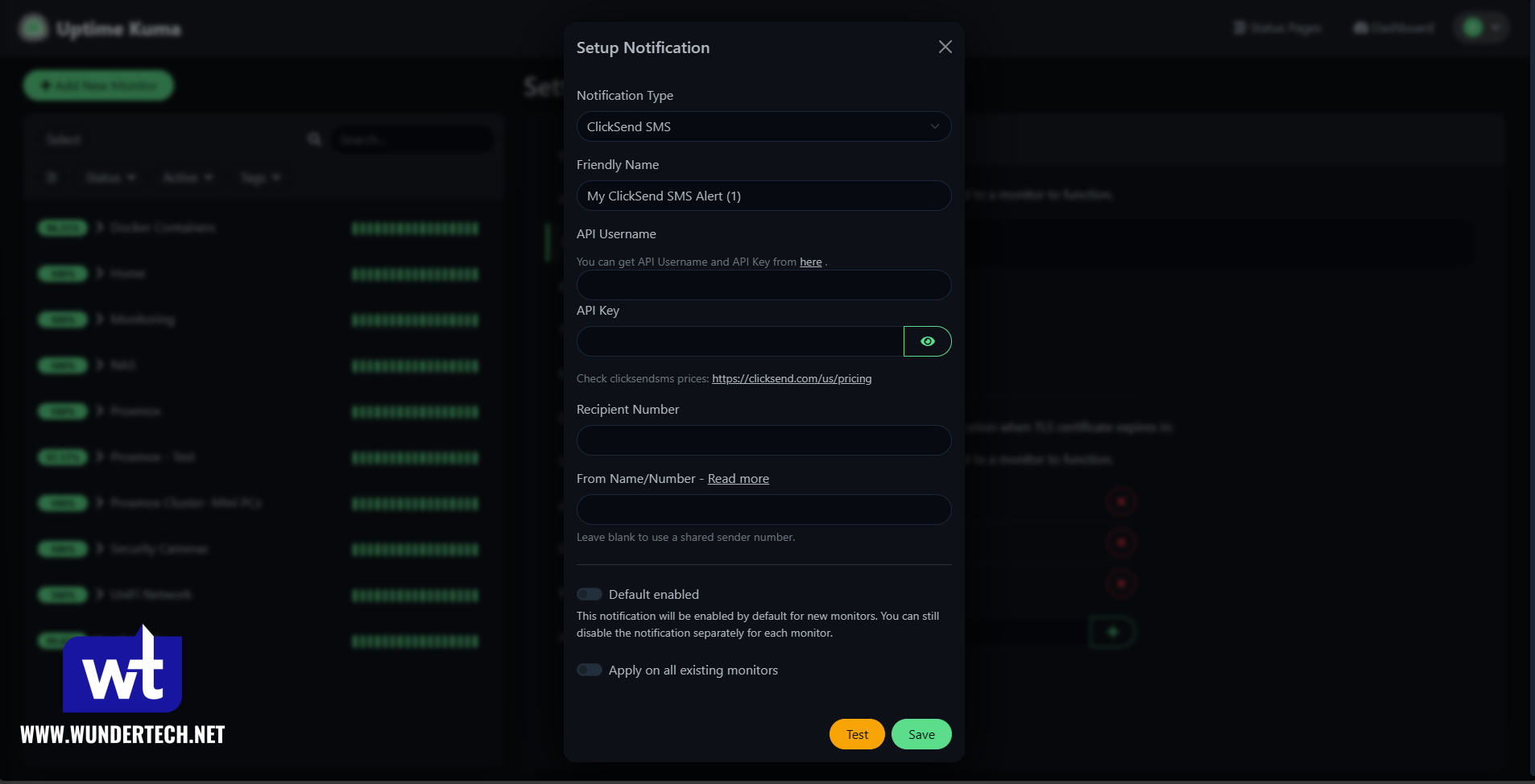The height and width of the screenshot is (784, 1535).
Task: Open the profile avatar menu
Action: (1480, 28)
